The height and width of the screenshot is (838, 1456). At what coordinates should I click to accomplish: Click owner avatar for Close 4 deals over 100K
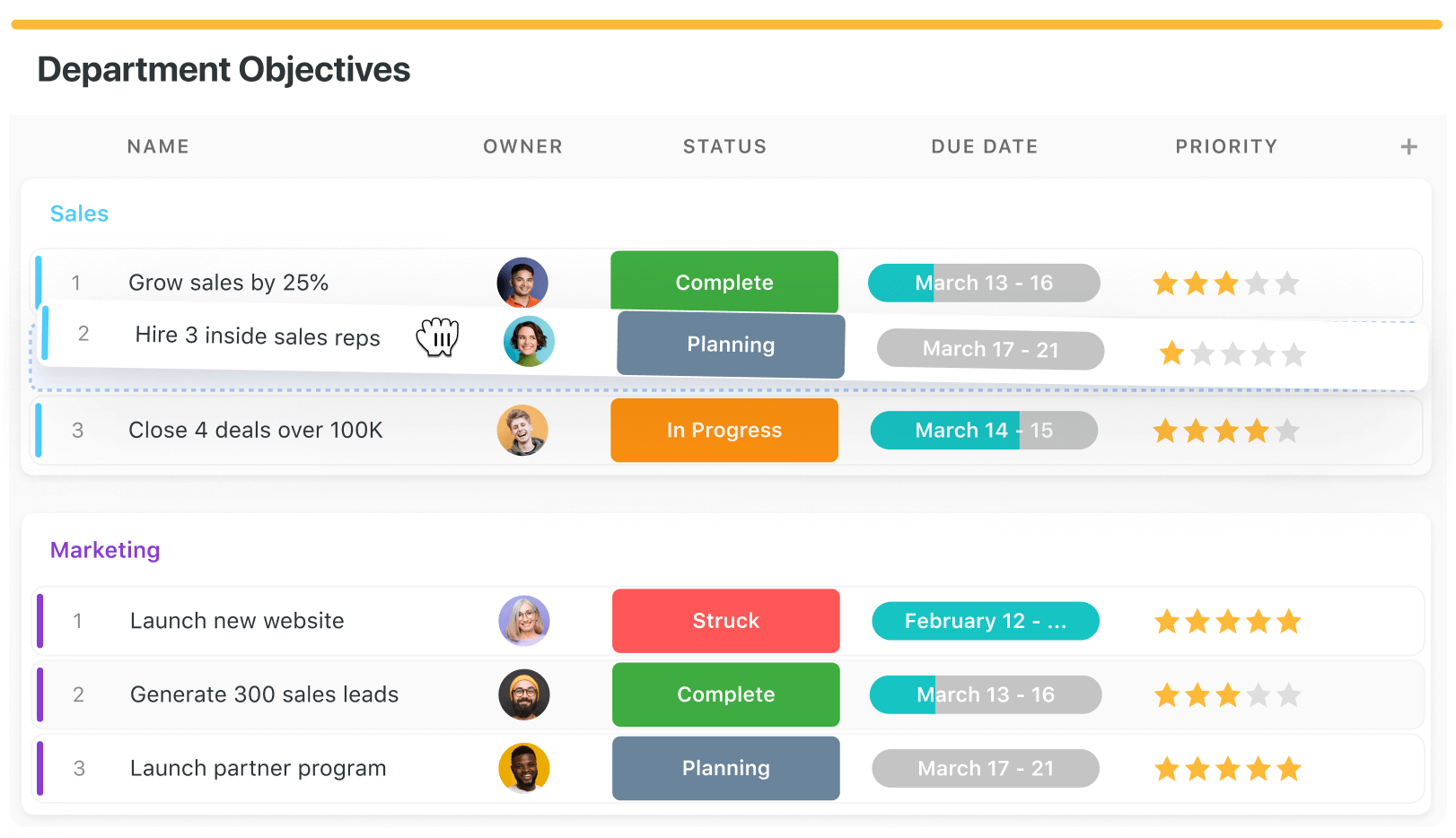[x=522, y=430]
